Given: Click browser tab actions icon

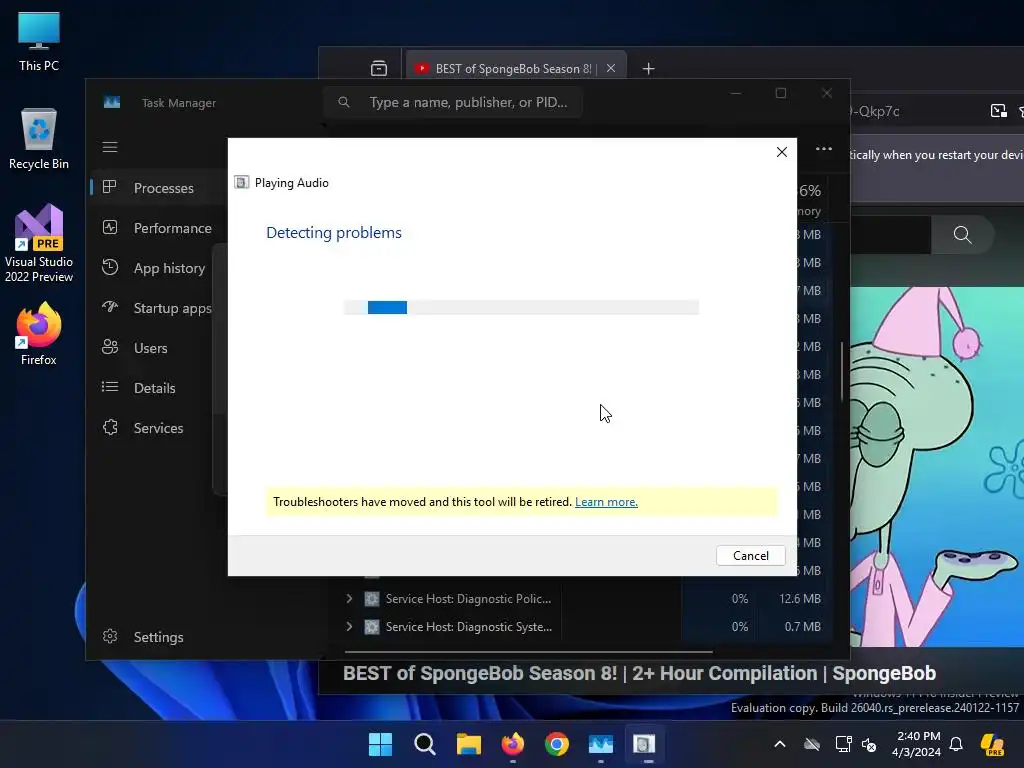Looking at the screenshot, I should coord(379,68).
